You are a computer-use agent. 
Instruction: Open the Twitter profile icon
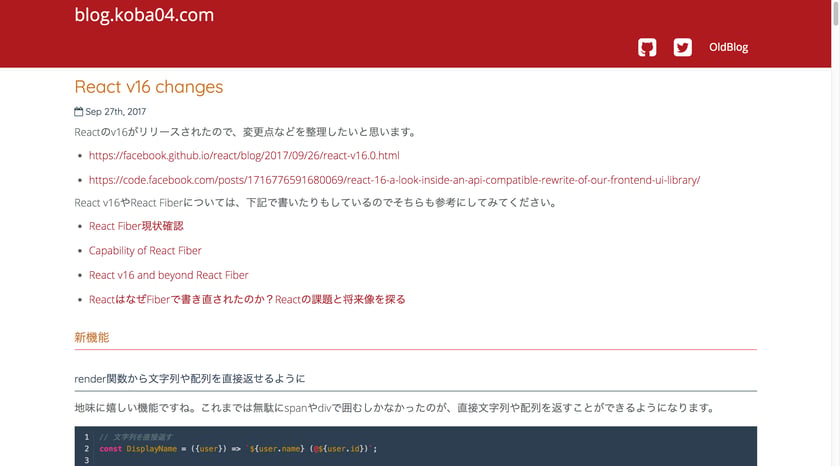click(x=682, y=47)
